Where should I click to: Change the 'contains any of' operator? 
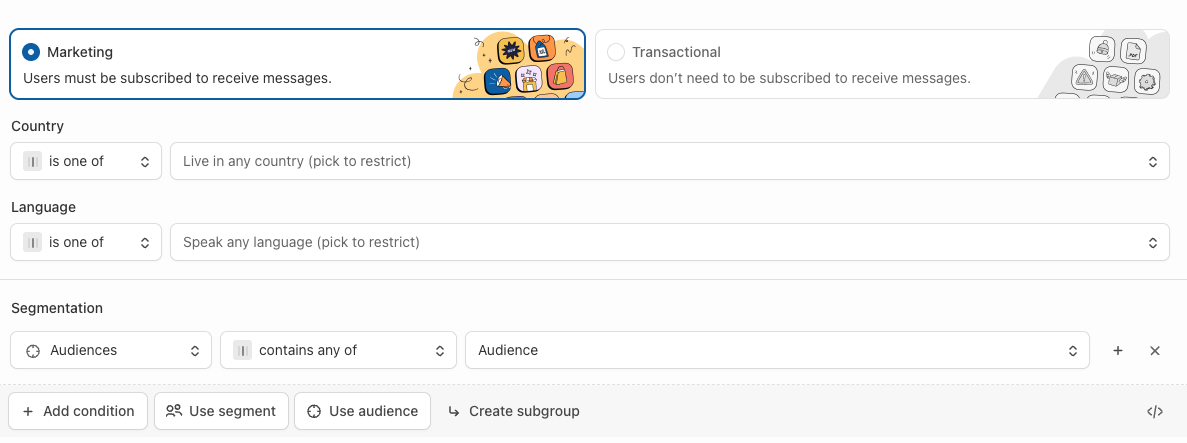point(338,350)
